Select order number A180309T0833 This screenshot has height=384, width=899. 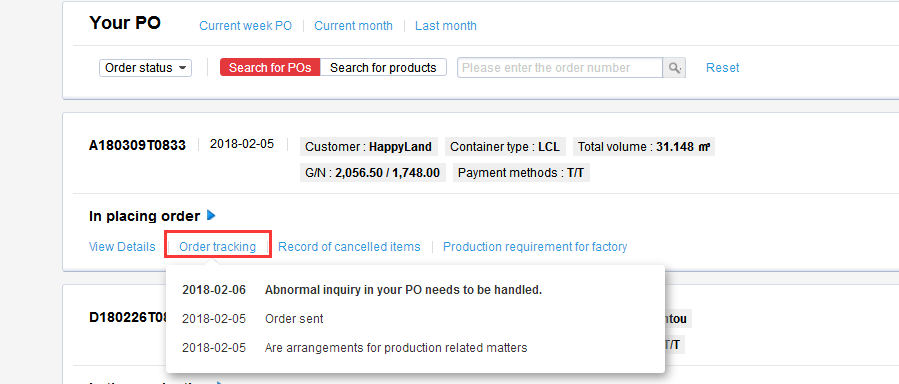[x=138, y=146]
